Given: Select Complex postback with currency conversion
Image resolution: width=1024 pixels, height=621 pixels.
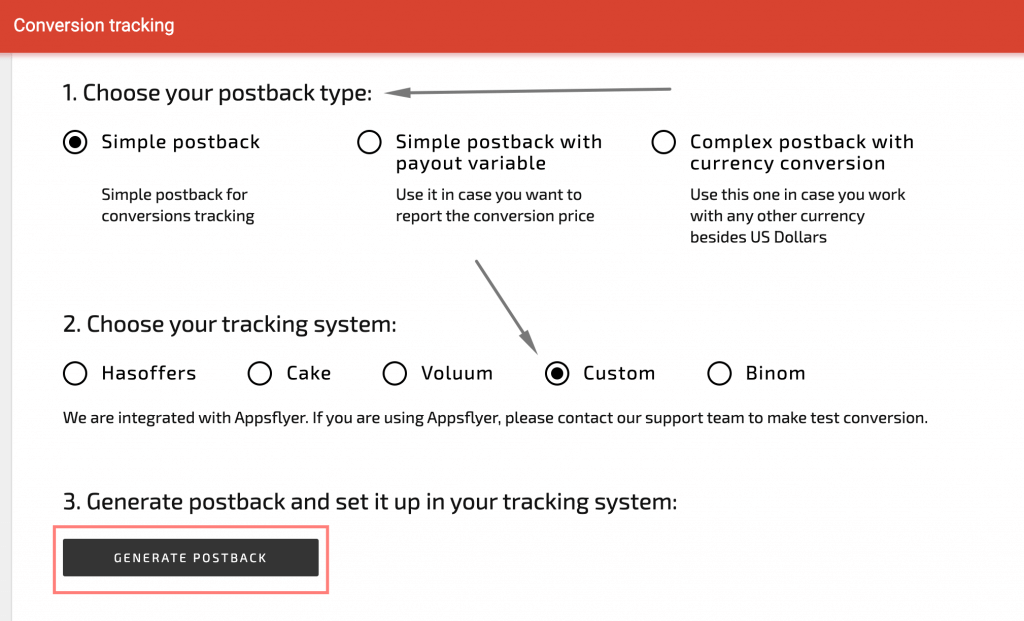Looking at the screenshot, I should point(663,142).
